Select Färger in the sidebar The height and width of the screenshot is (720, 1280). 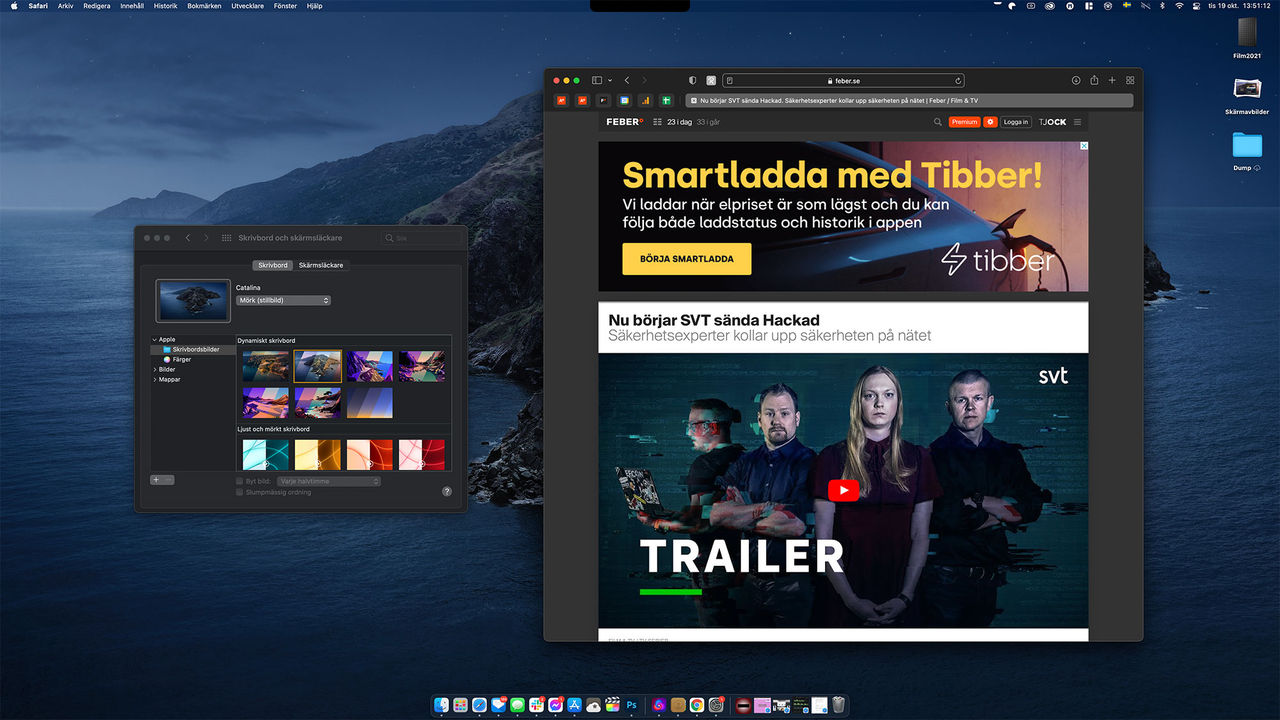[x=181, y=359]
